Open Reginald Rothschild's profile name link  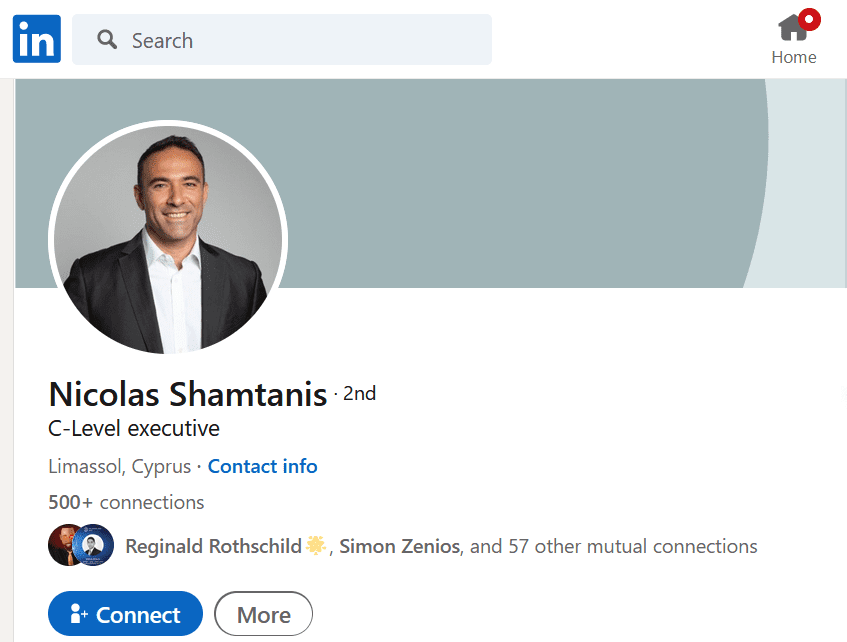(213, 546)
